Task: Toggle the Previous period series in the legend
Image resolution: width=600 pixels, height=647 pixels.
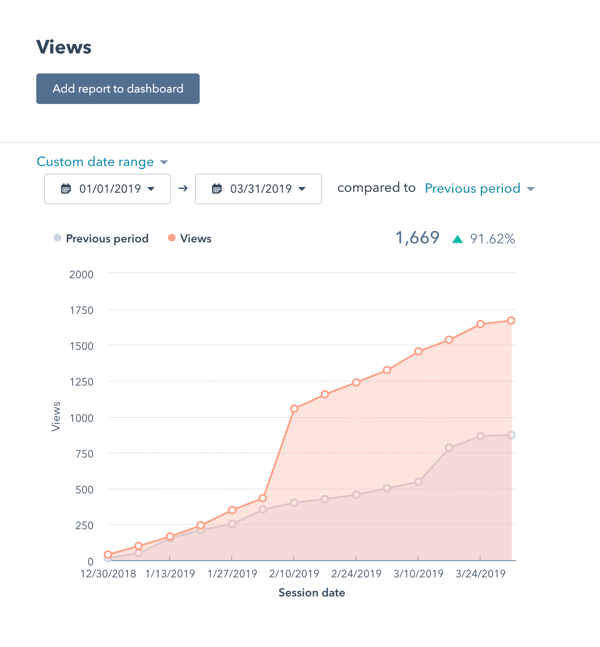Action: click(107, 239)
